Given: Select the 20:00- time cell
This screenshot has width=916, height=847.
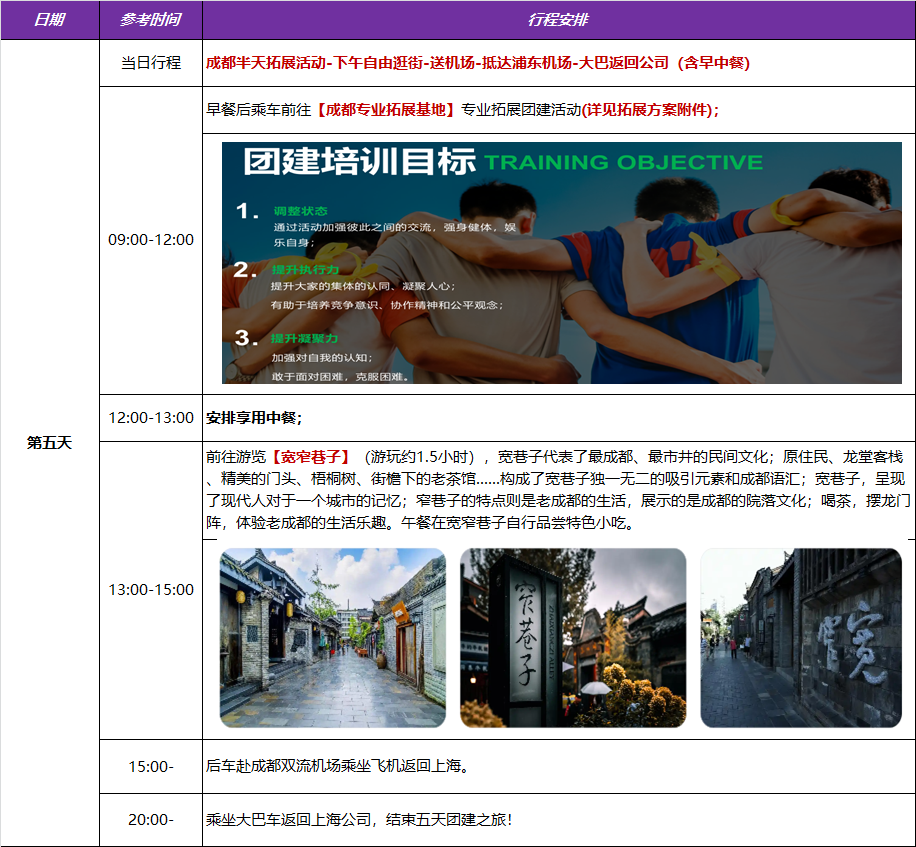Looking at the screenshot, I should pyautogui.click(x=150, y=820).
